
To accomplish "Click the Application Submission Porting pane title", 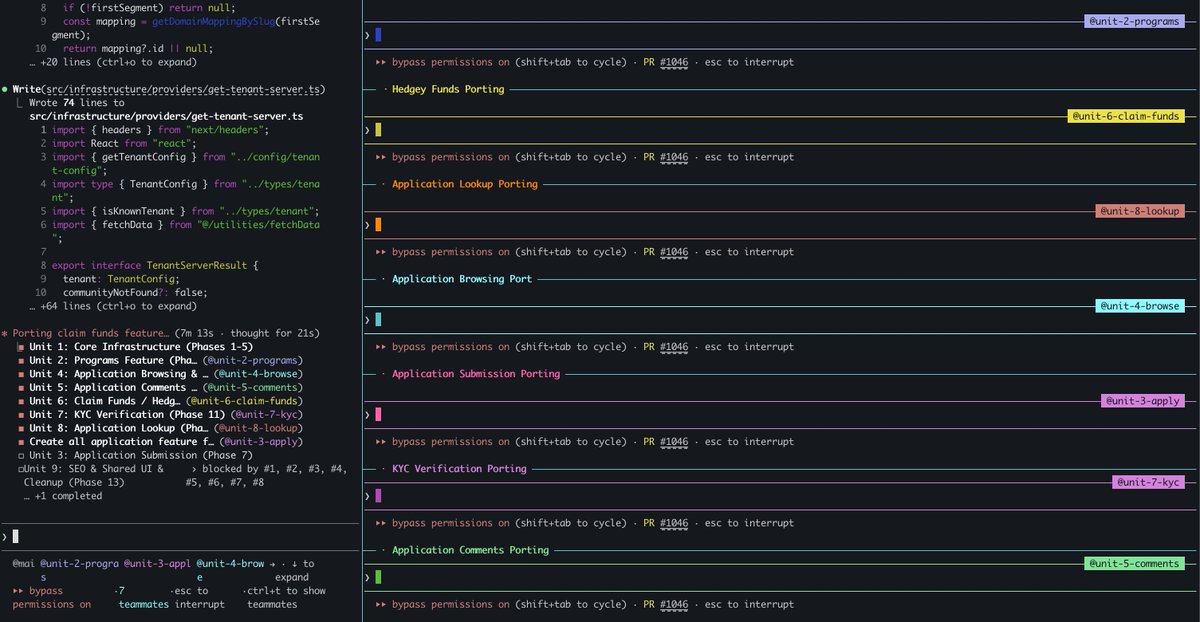I will pos(476,374).
